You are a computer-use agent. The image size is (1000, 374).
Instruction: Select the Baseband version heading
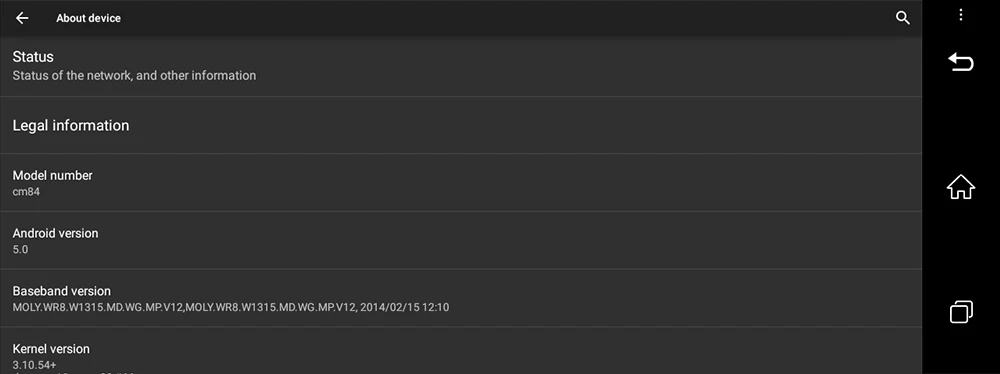coord(62,291)
